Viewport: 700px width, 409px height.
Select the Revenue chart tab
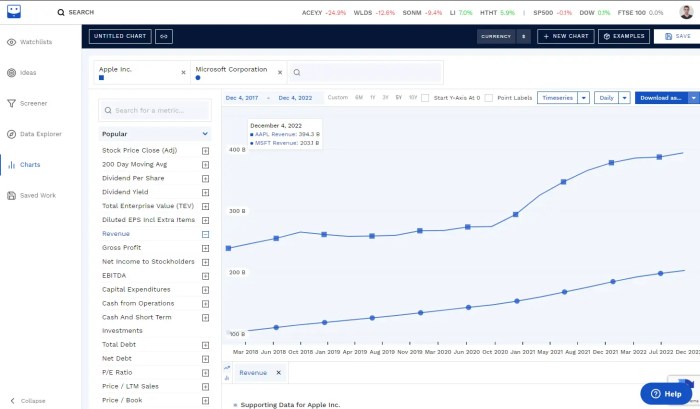point(253,373)
